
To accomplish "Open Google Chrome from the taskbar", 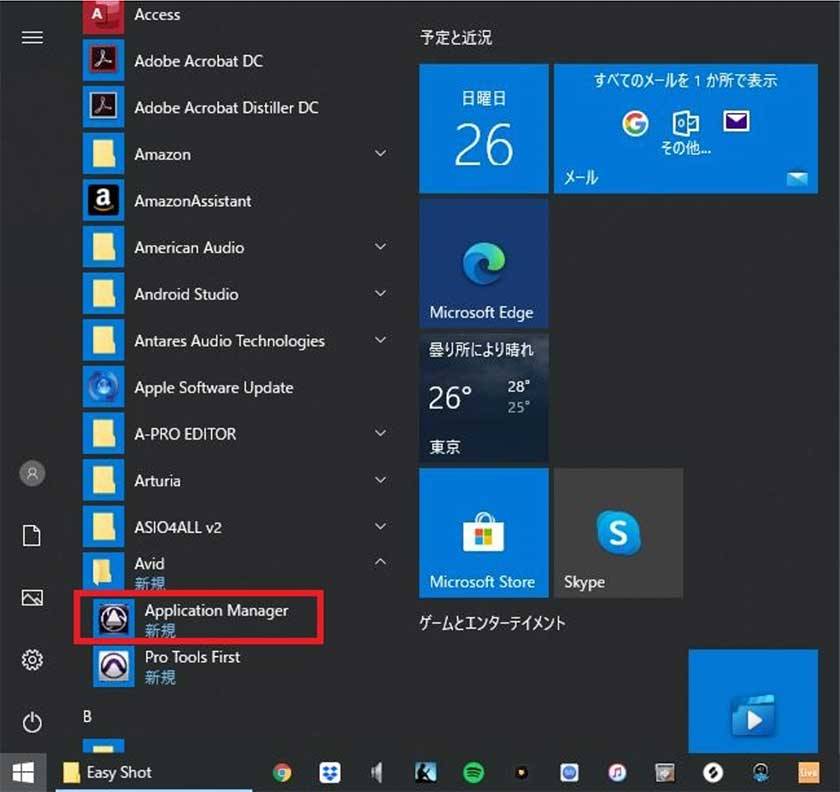I will click(282, 773).
